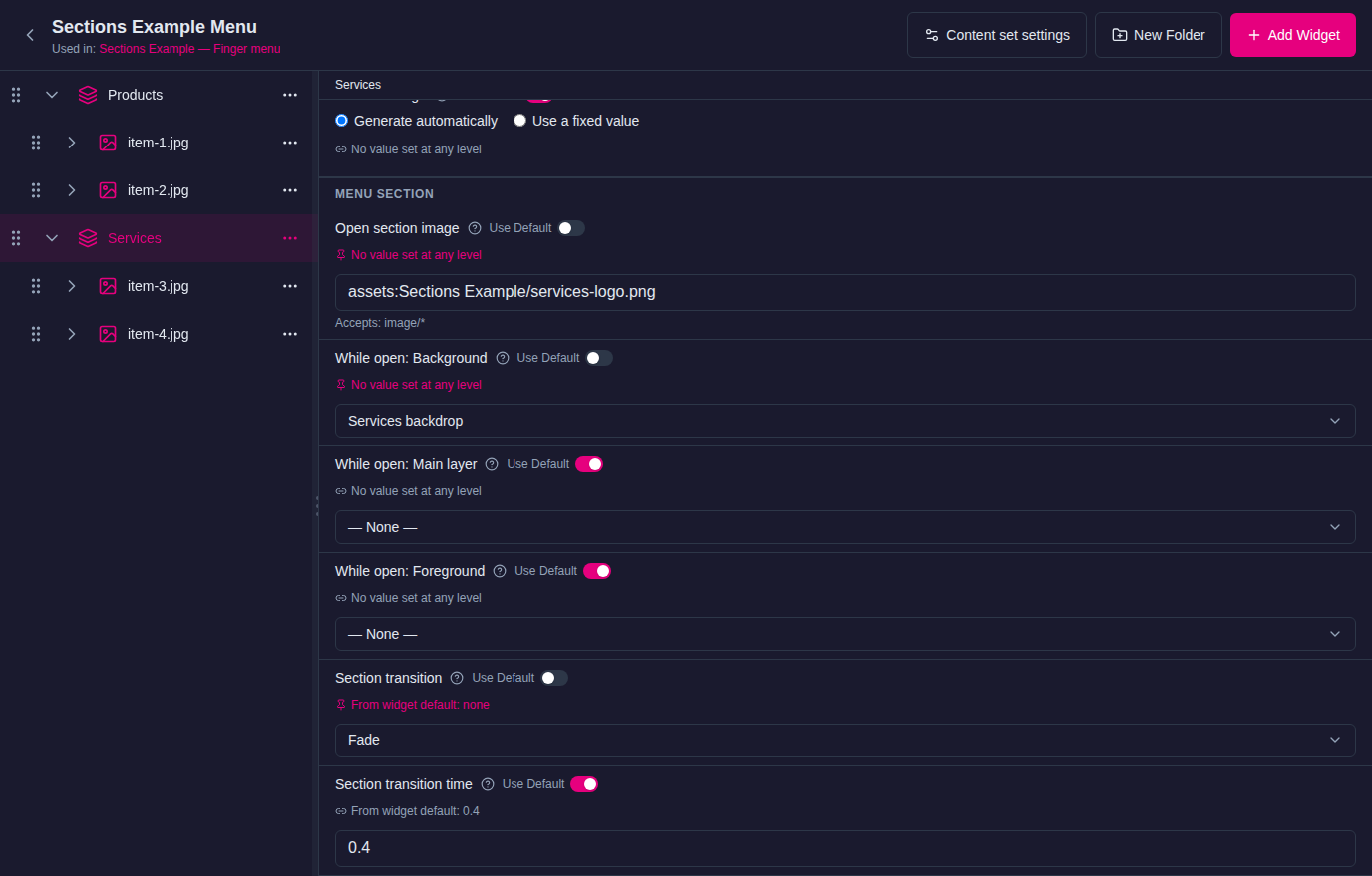Disable Use Default for While open: Main layer
This screenshot has height=876, width=1372.
click(x=589, y=464)
